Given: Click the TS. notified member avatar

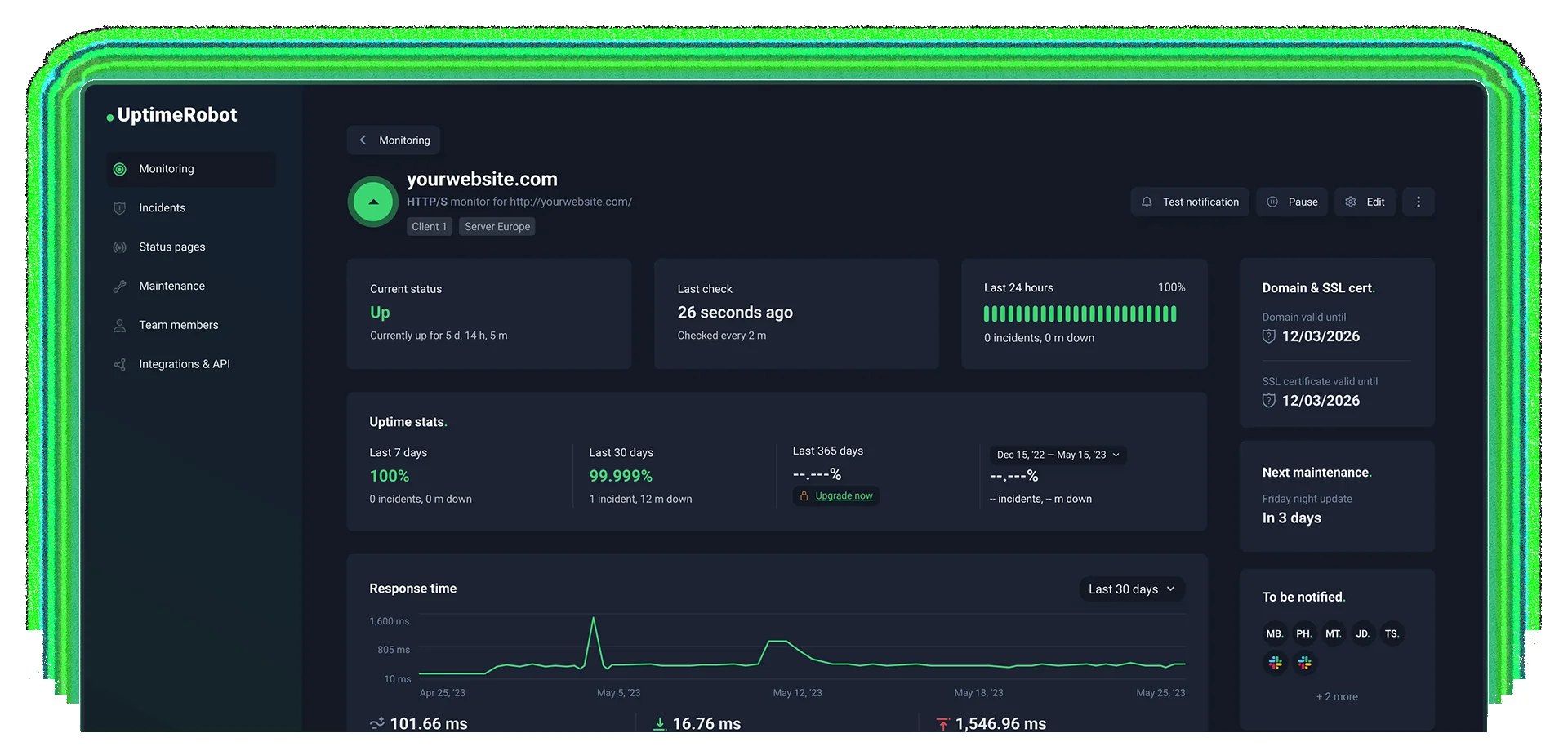Looking at the screenshot, I should coord(1392,633).
